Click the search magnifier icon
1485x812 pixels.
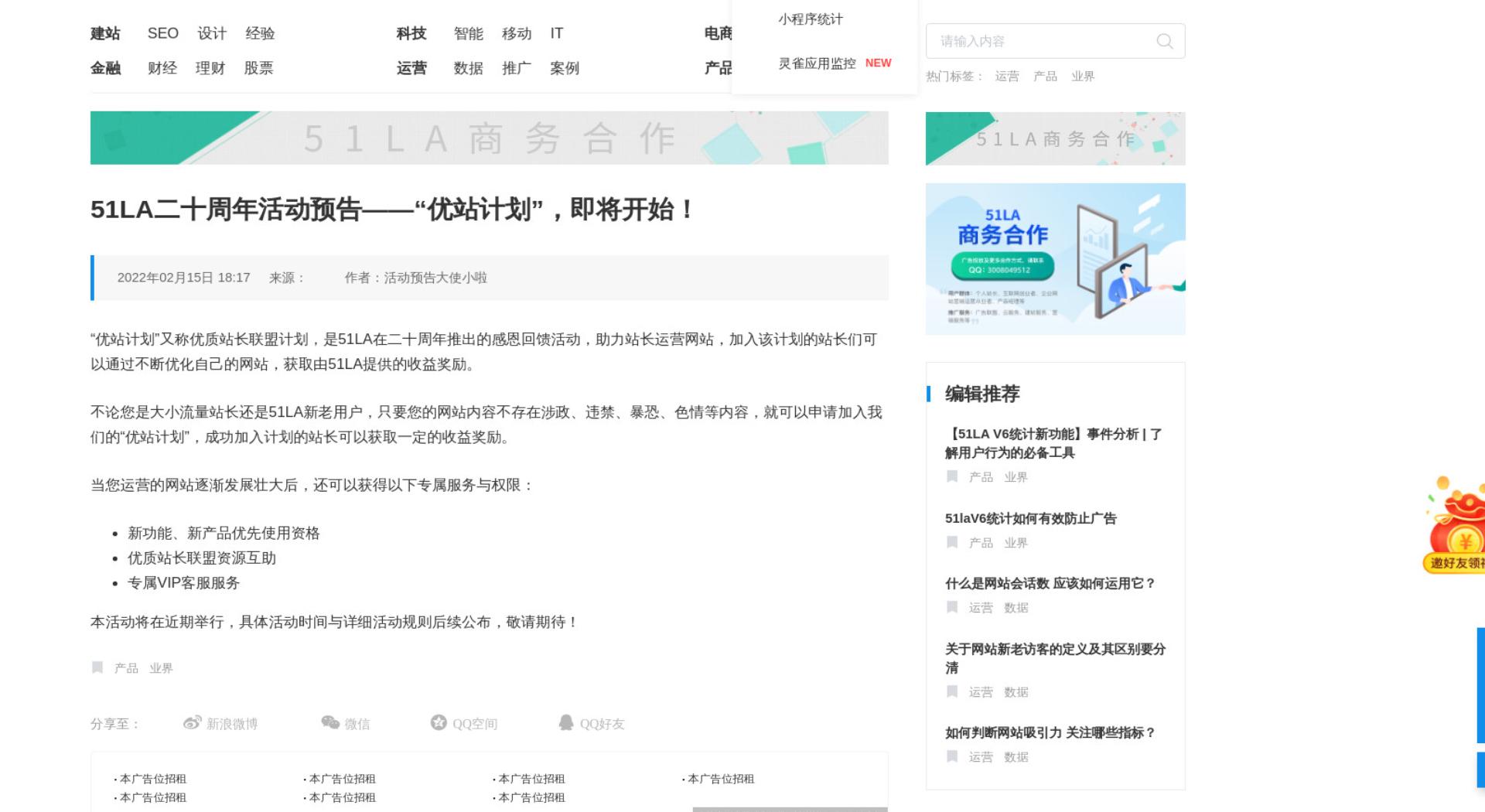click(1164, 41)
